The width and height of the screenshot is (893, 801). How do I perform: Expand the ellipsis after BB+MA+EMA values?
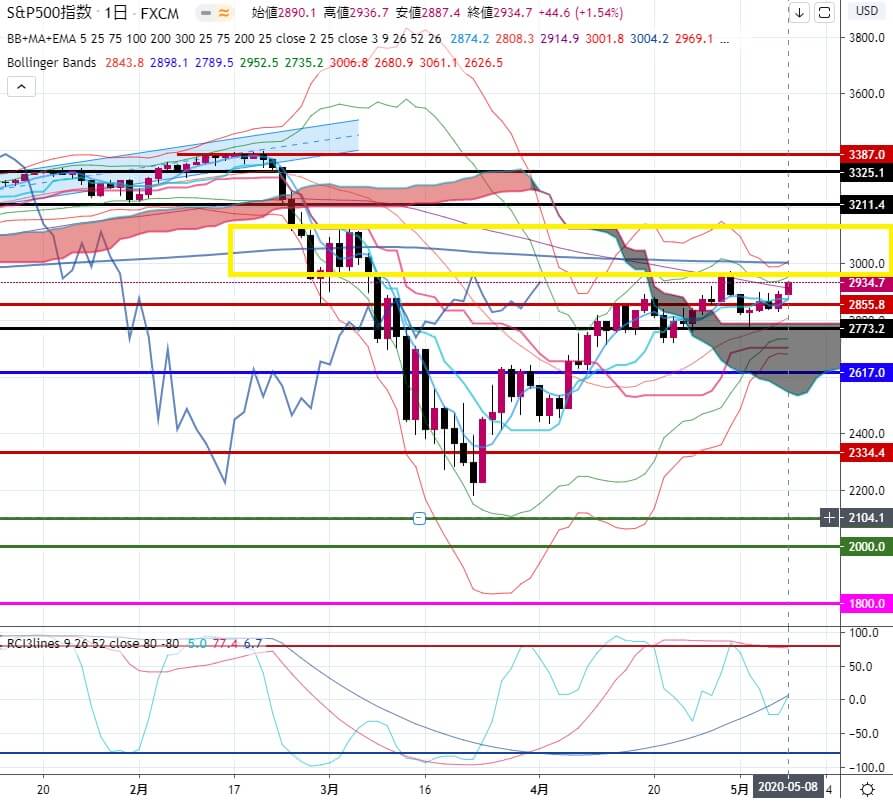point(724,39)
